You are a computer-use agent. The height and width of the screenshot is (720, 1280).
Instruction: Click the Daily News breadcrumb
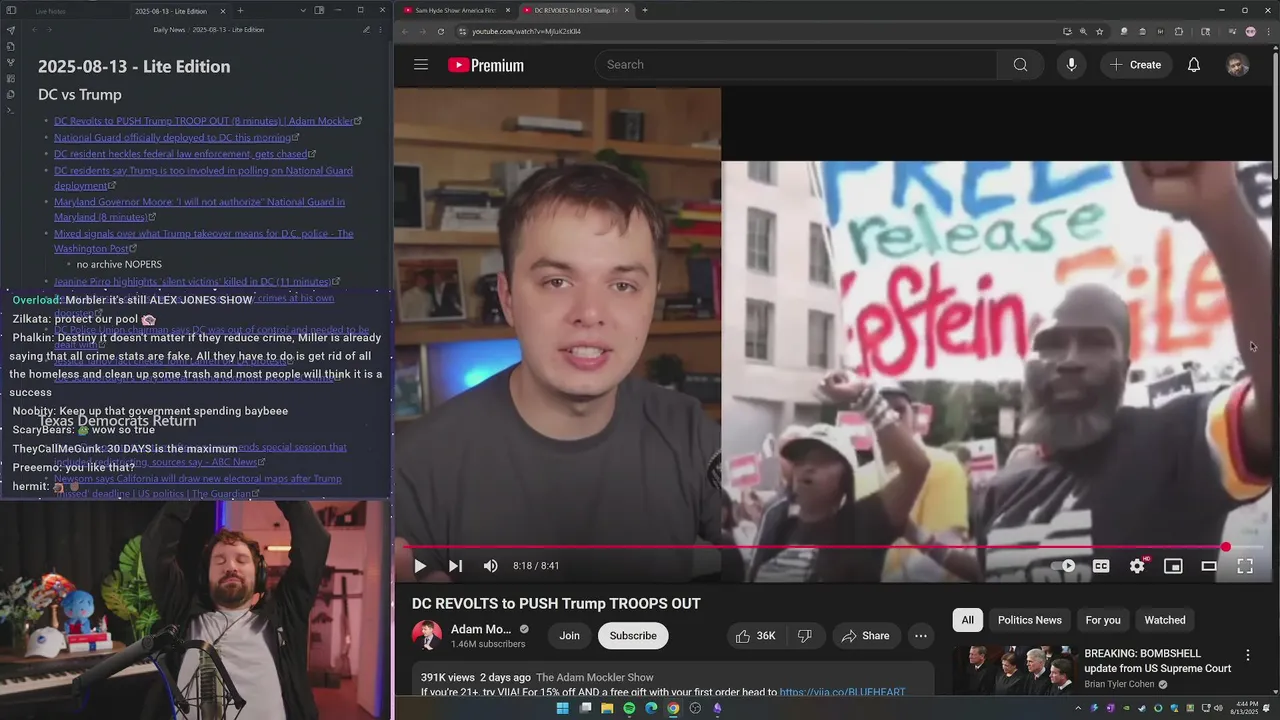[x=169, y=30]
